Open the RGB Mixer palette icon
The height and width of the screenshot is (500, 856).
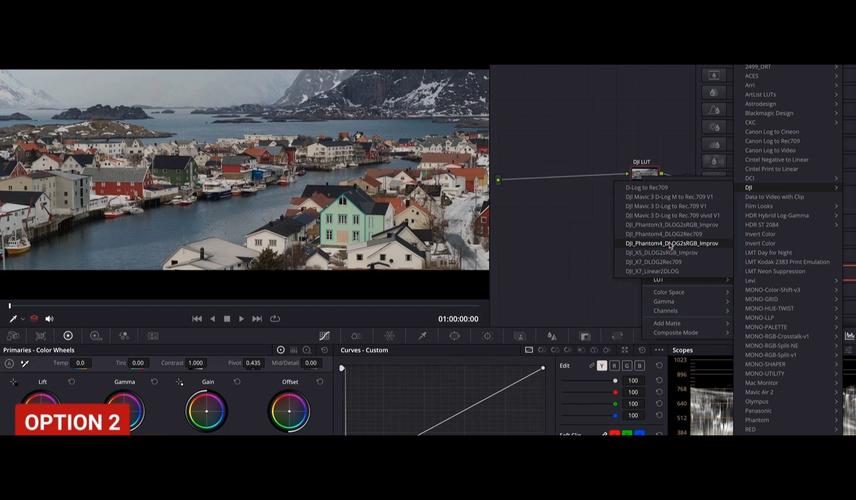coord(124,336)
